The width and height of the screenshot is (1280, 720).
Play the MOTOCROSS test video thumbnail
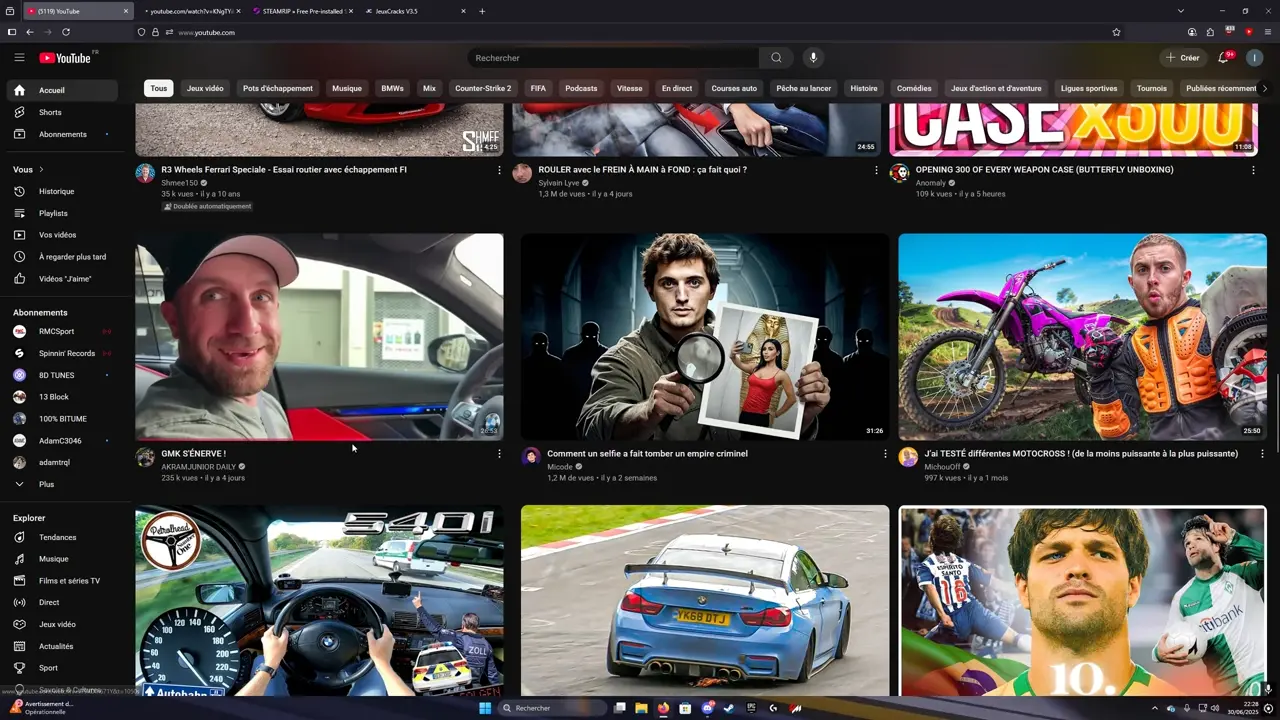[1082, 337]
